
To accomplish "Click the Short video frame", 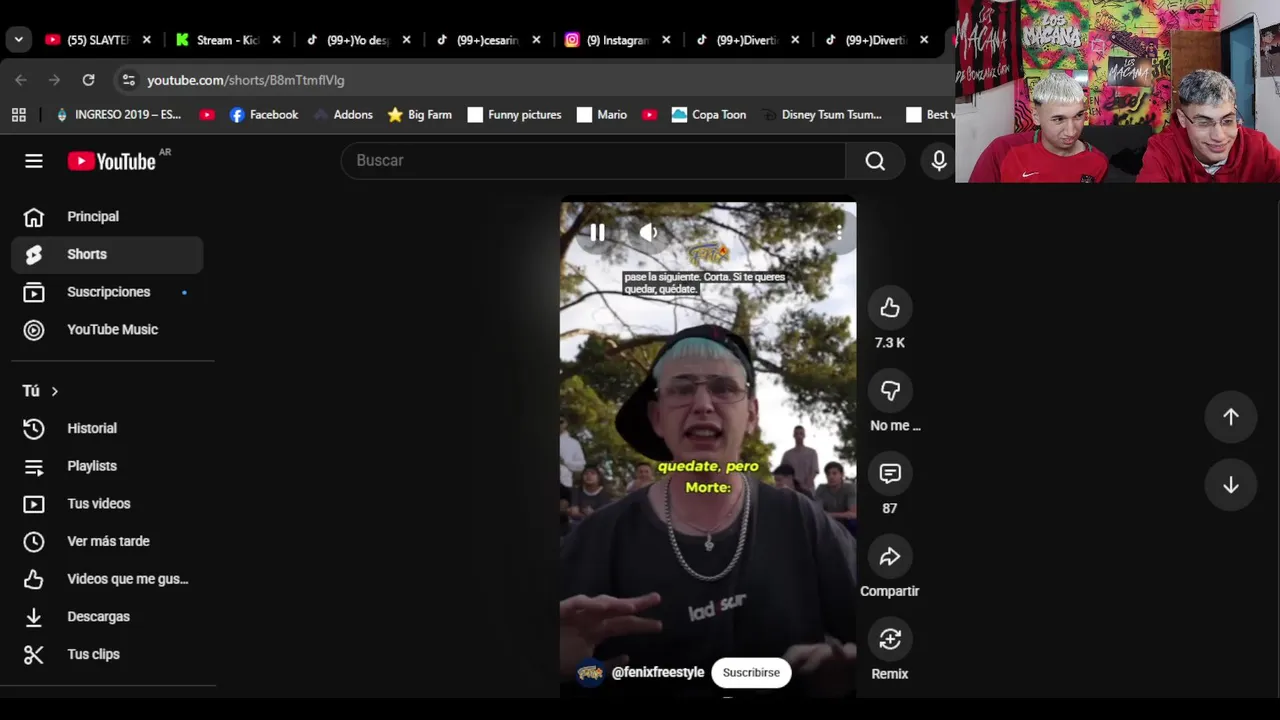I will (x=708, y=450).
